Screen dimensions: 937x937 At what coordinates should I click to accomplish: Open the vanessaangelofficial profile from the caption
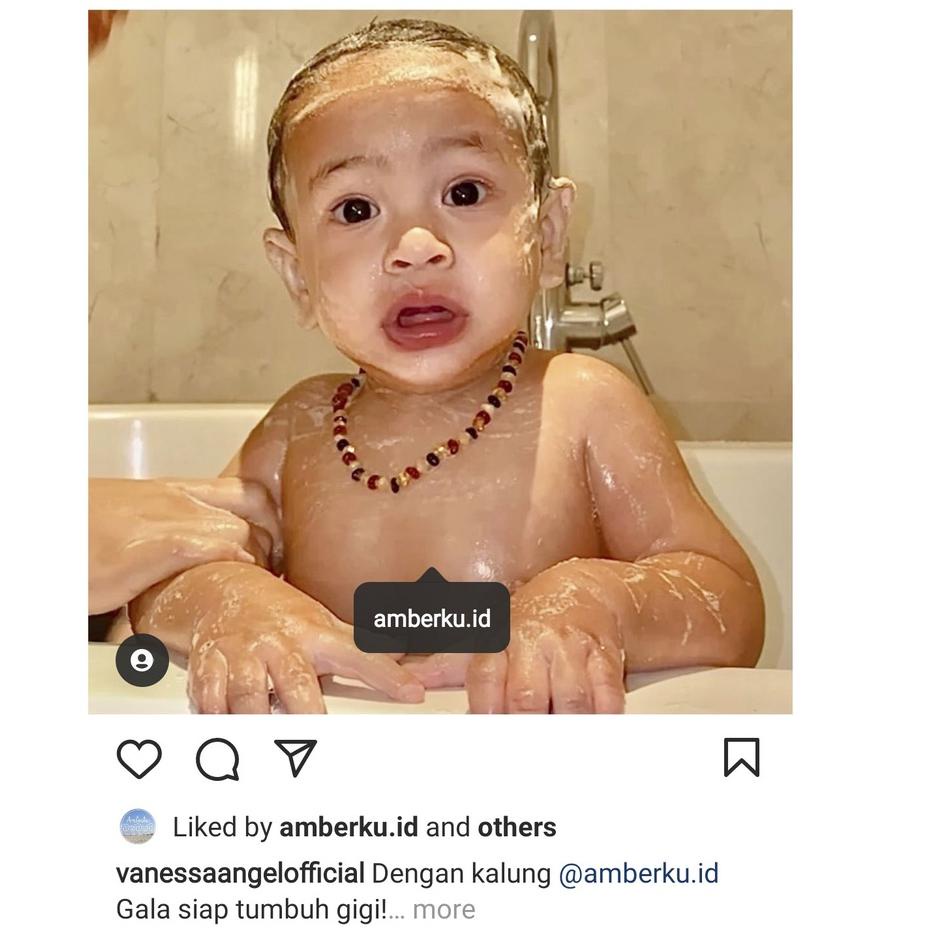pyautogui.click(x=240, y=874)
